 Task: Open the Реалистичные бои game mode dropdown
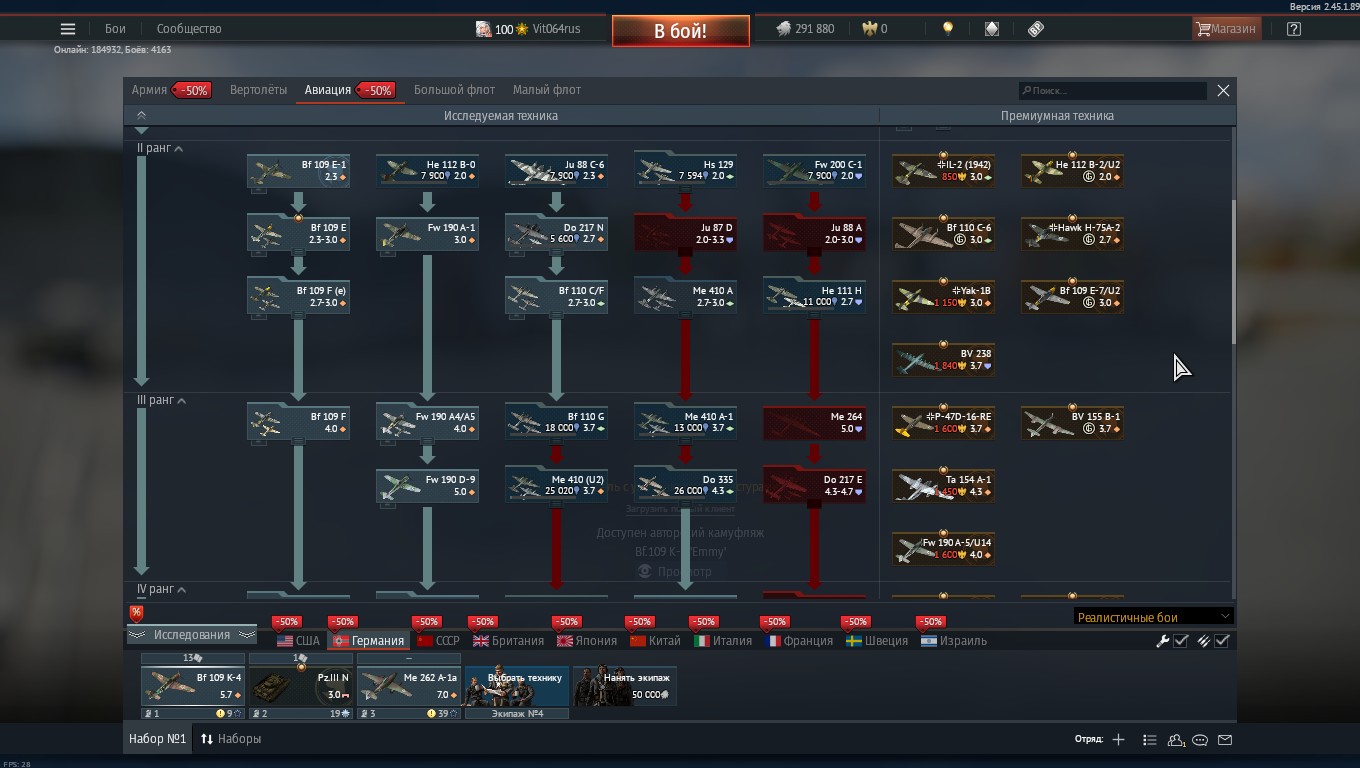[1153, 617]
